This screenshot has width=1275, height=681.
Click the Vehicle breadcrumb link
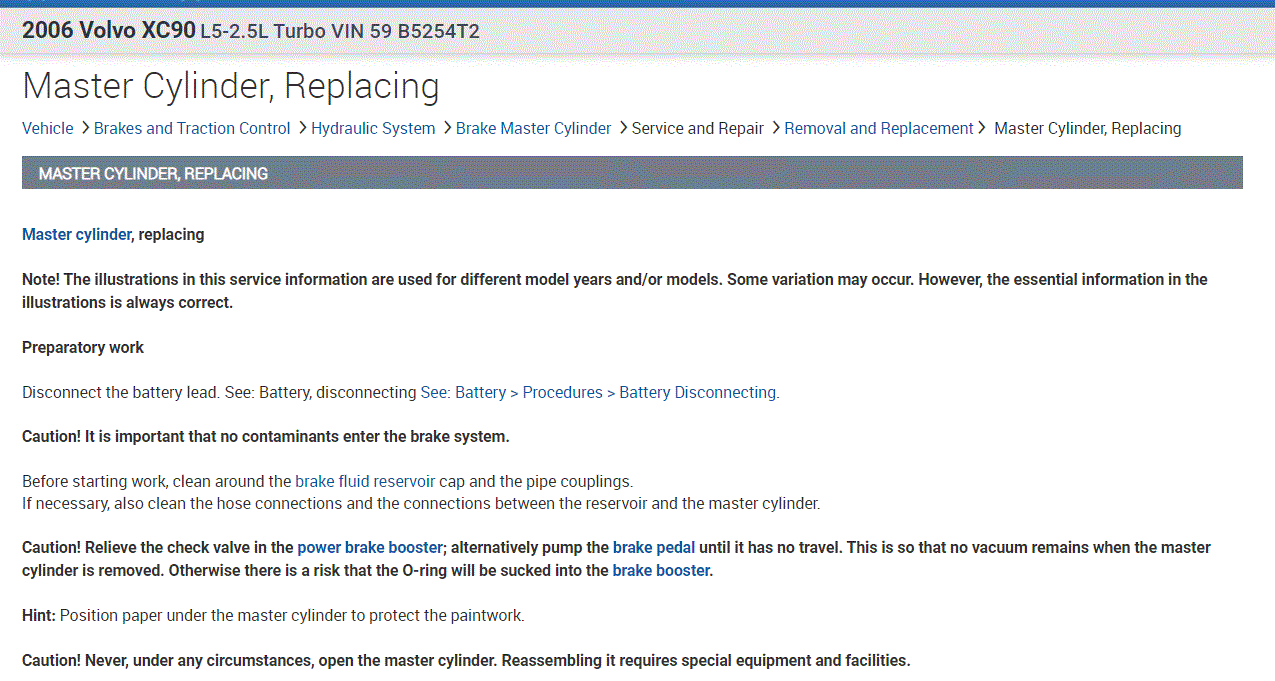pos(48,128)
